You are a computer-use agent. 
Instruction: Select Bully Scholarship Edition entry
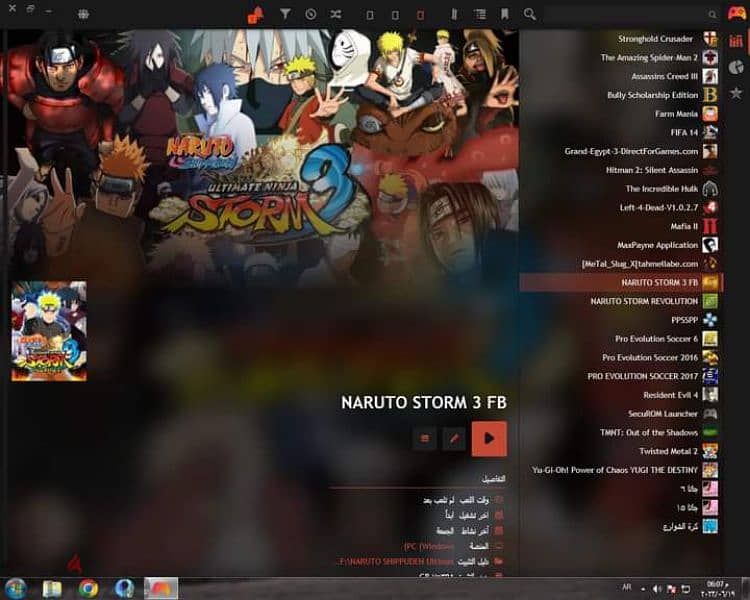pyautogui.click(x=621, y=95)
